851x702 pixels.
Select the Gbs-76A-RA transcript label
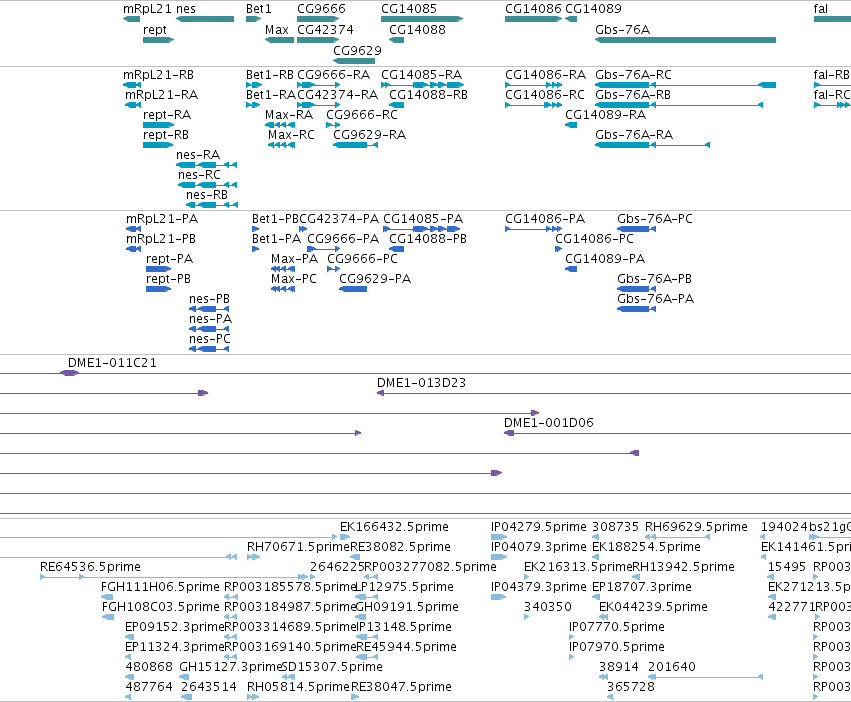point(634,135)
